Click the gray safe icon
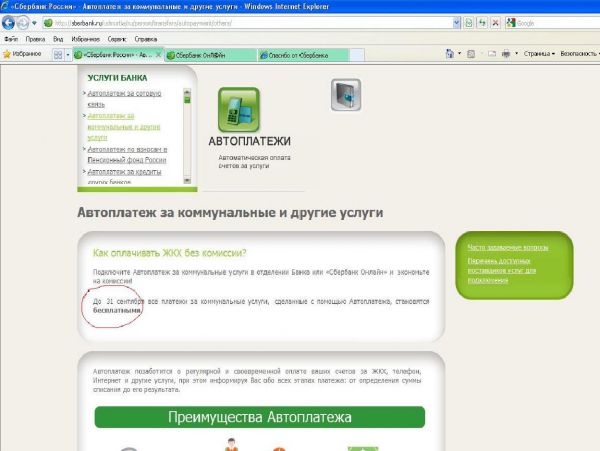 point(346,95)
